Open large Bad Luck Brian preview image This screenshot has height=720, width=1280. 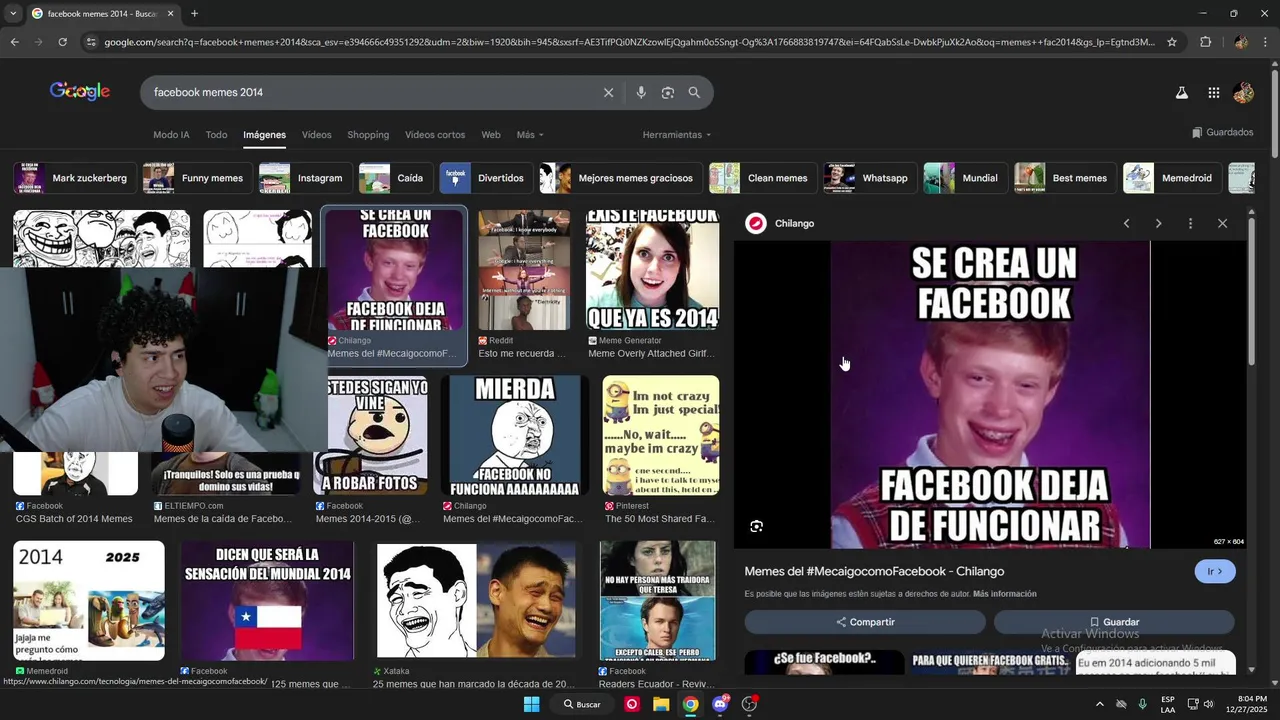pos(990,395)
